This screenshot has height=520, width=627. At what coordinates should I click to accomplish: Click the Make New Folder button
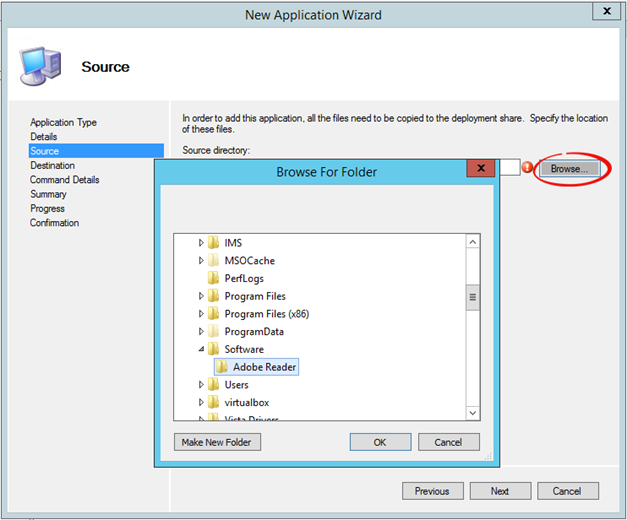[218, 442]
